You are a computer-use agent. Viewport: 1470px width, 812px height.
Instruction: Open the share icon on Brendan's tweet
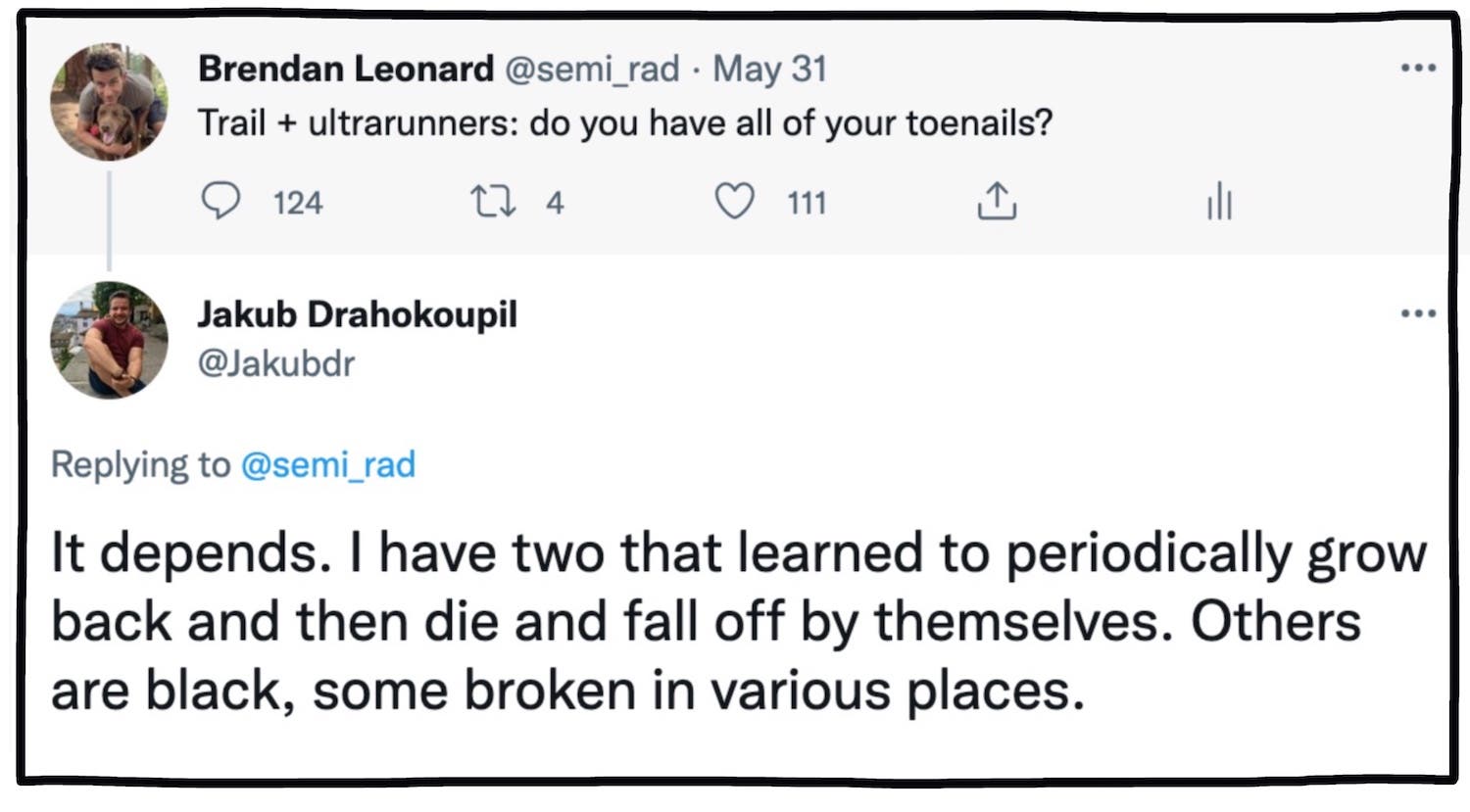coord(997,202)
